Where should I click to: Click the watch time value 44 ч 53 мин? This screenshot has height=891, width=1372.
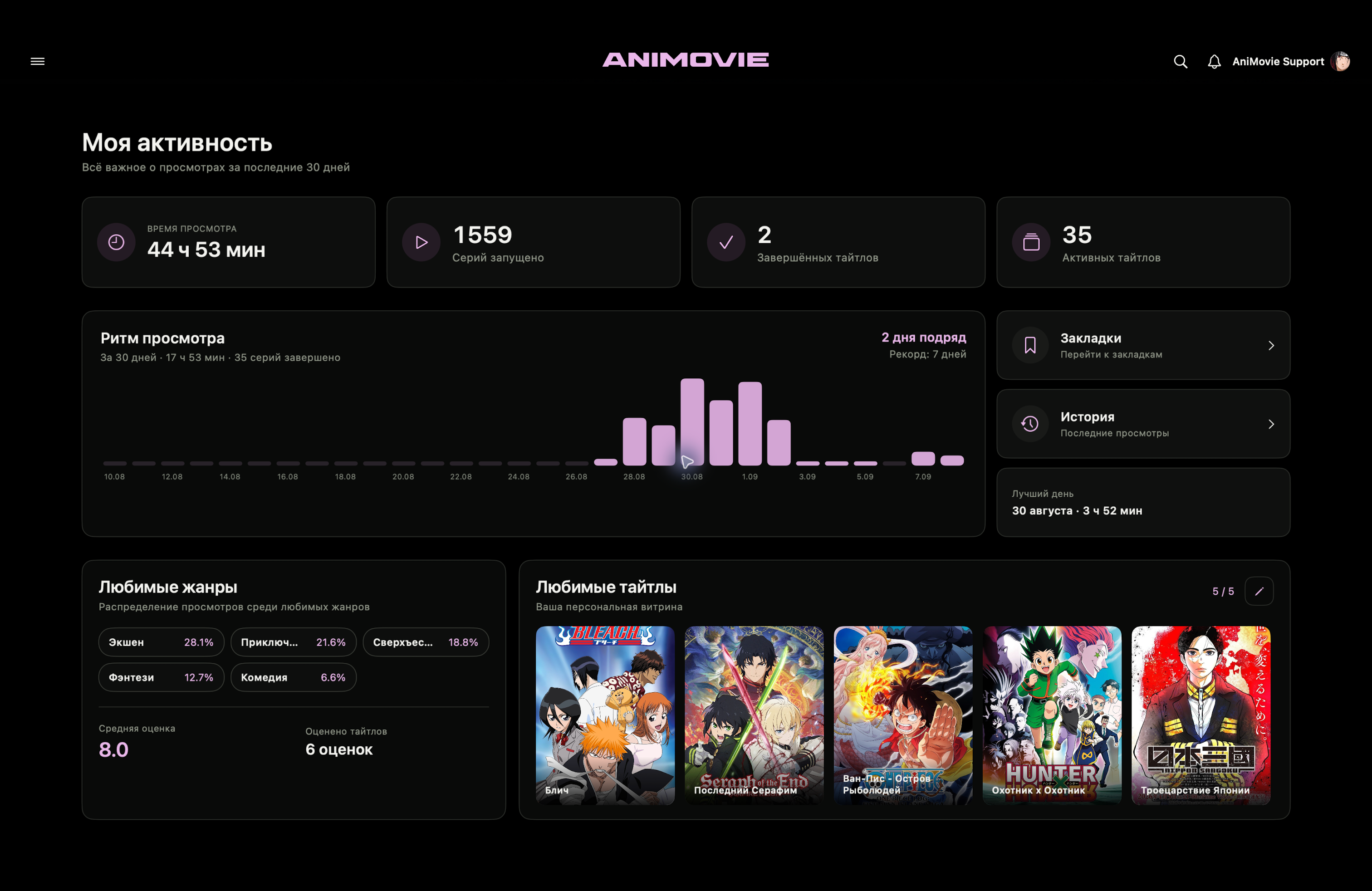[x=206, y=250]
